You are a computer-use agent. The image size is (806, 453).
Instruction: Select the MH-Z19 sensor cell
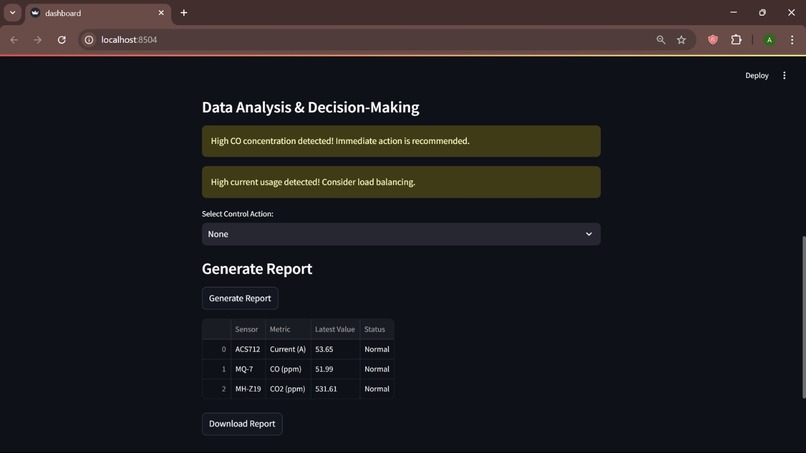point(248,389)
